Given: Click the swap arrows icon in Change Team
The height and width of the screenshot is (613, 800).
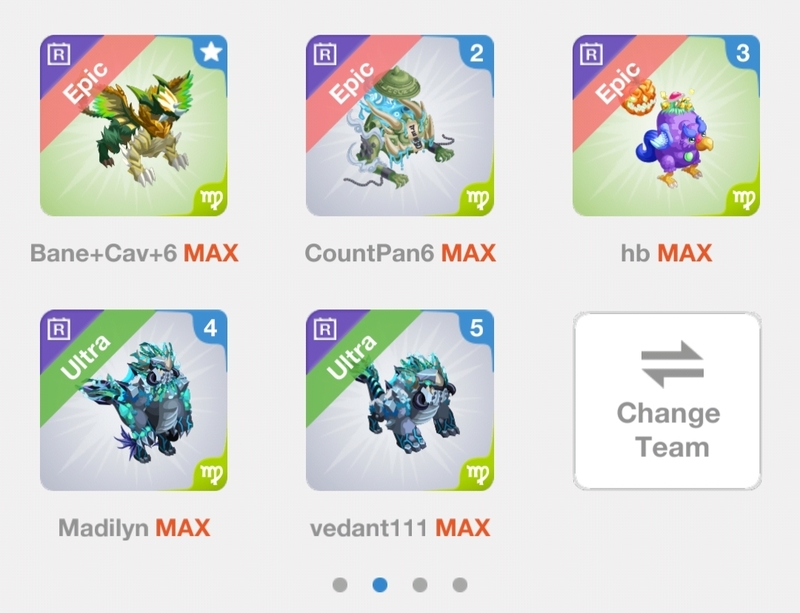Looking at the screenshot, I should pyautogui.click(x=672, y=364).
